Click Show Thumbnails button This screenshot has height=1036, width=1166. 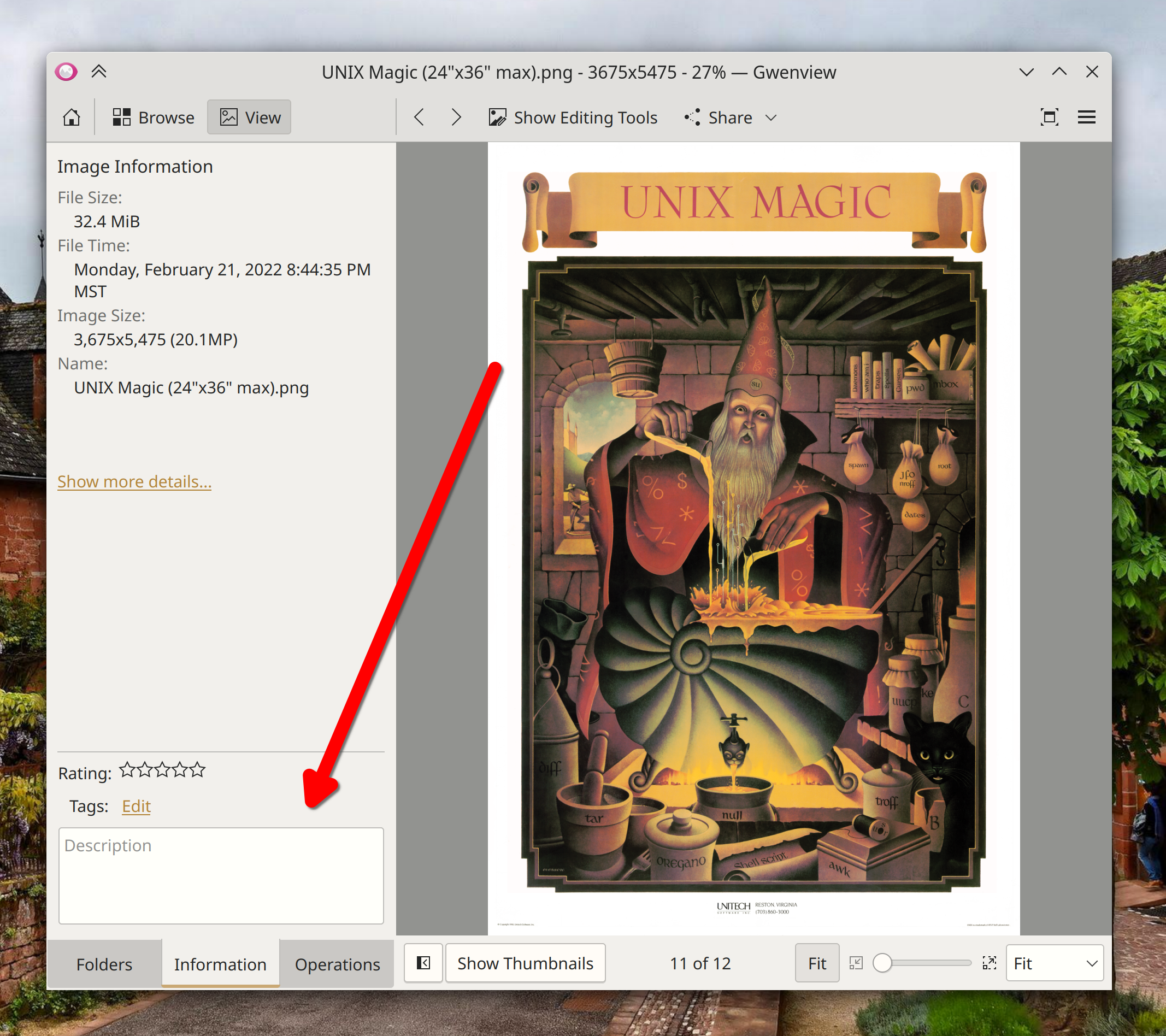click(525, 963)
